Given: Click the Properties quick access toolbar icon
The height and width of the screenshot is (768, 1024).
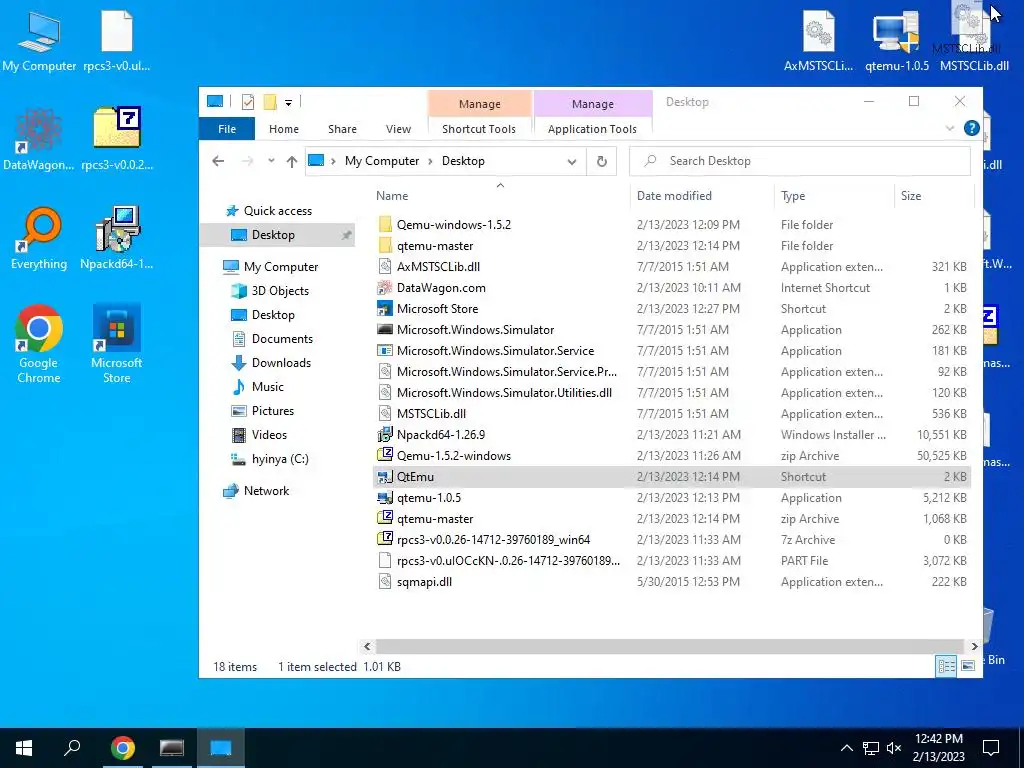Looking at the screenshot, I should tap(248, 102).
